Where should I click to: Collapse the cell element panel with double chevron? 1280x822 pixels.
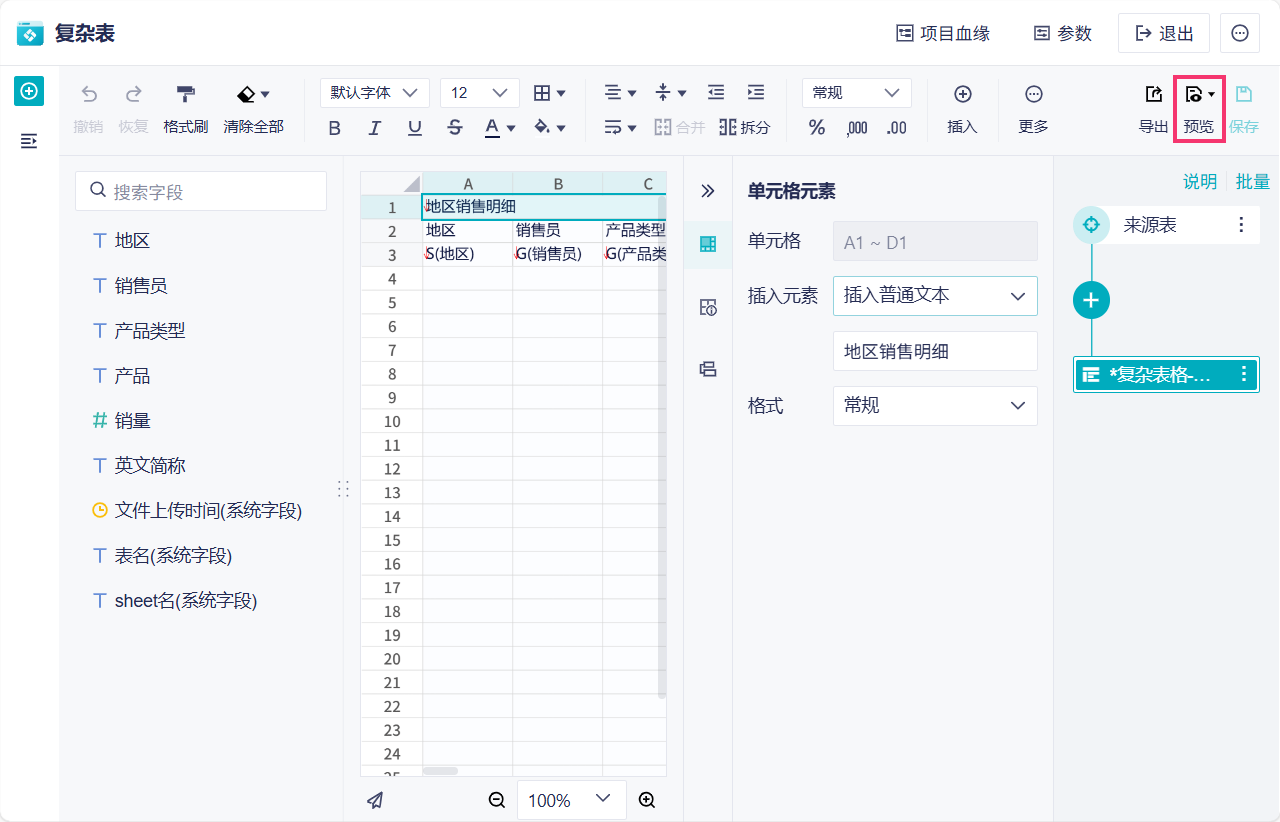[x=708, y=191]
